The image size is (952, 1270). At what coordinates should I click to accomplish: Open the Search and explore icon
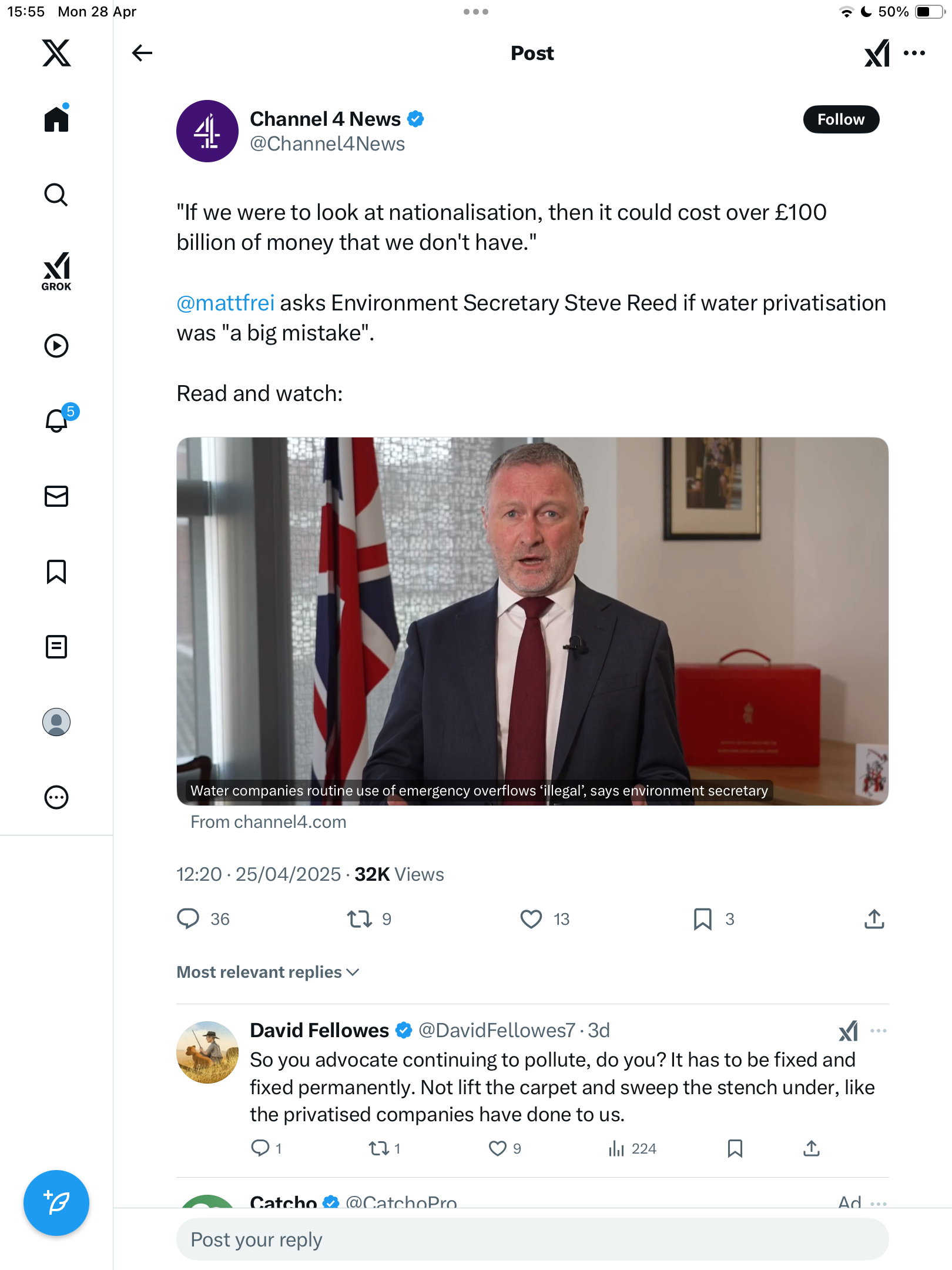pyautogui.click(x=56, y=195)
